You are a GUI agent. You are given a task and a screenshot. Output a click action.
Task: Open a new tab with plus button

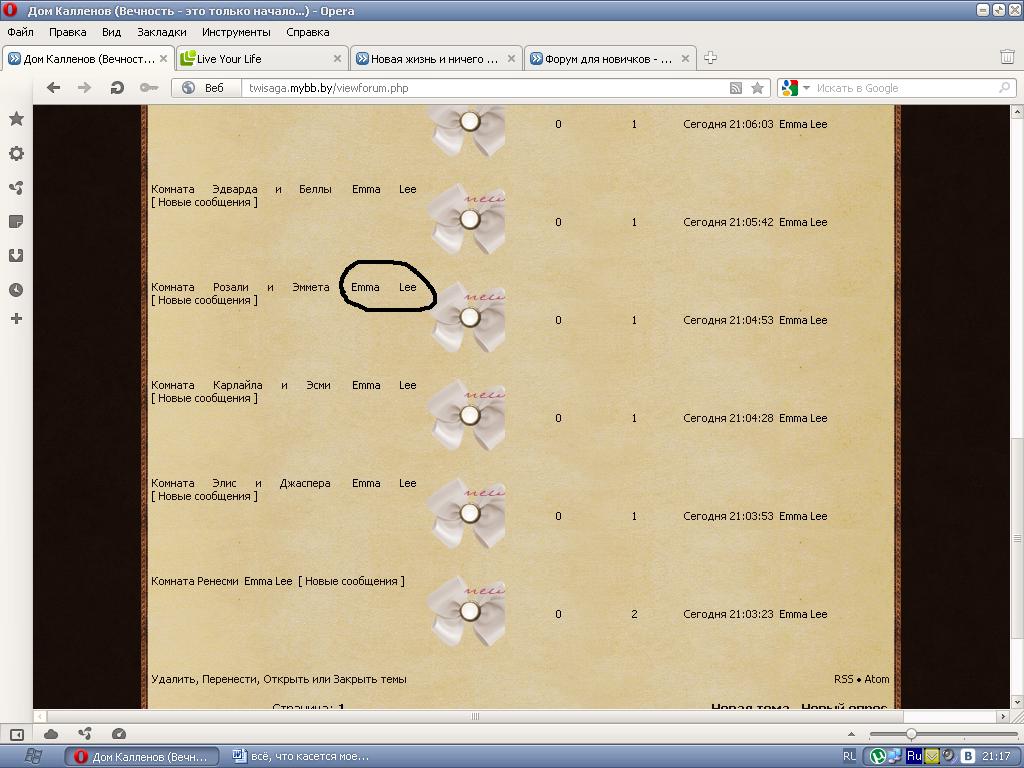pos(711,58)
